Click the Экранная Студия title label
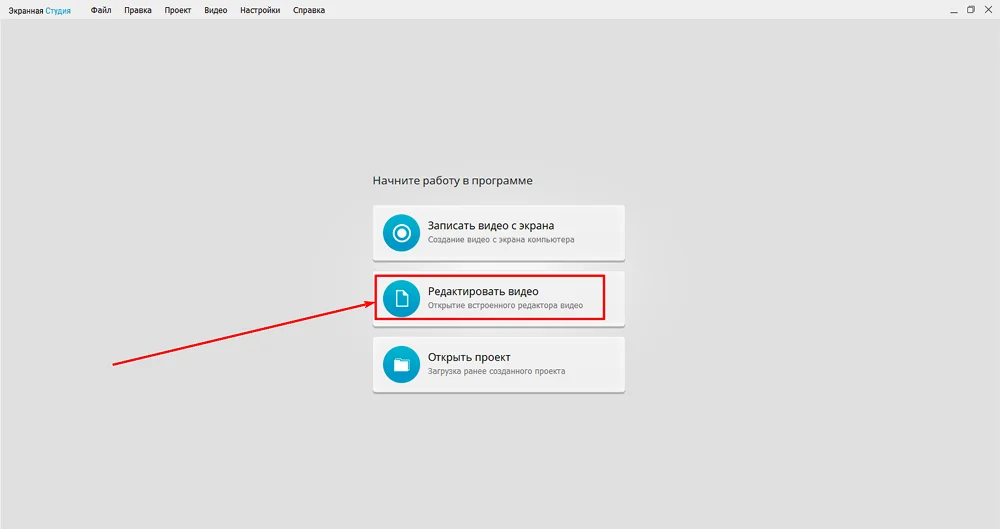 click(40, 11)
